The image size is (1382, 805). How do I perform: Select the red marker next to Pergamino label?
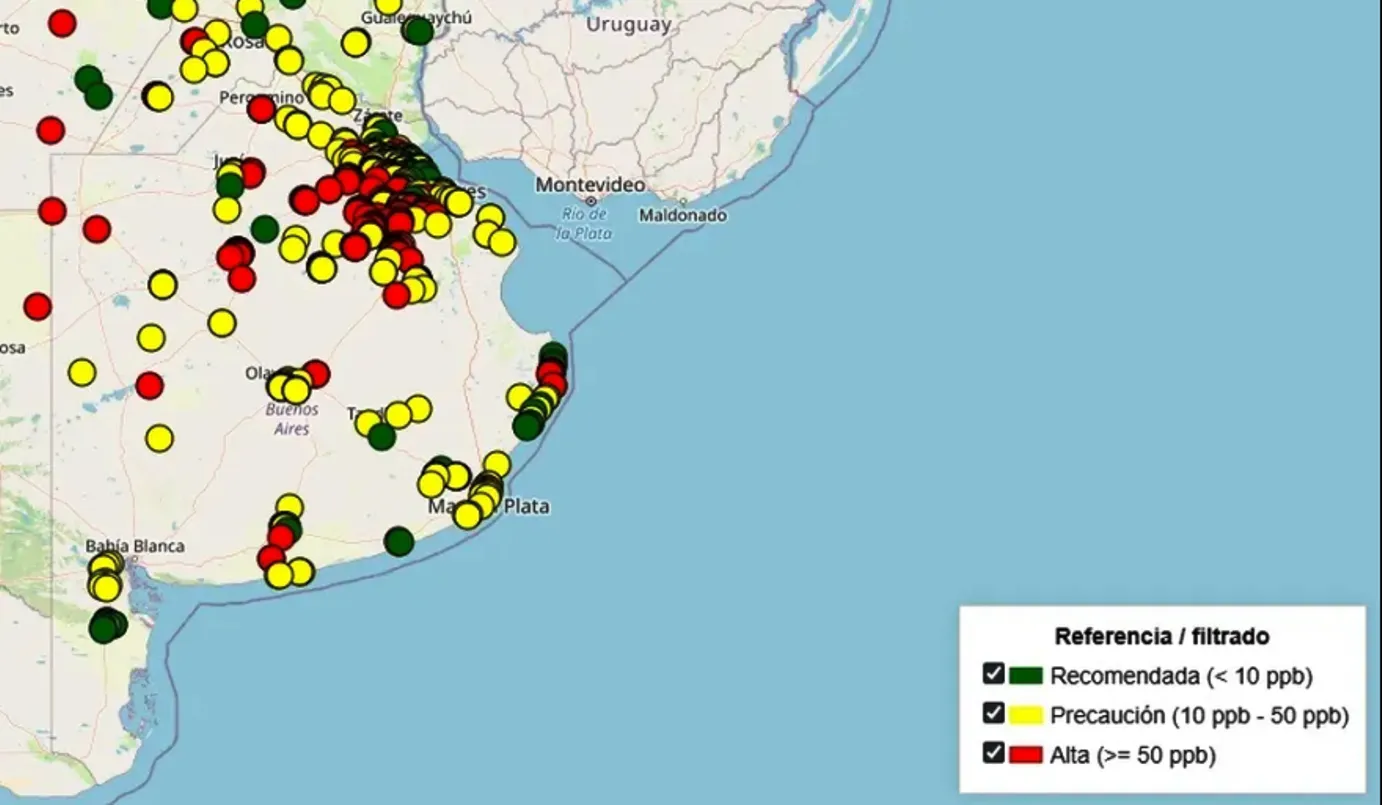[261, 109]
